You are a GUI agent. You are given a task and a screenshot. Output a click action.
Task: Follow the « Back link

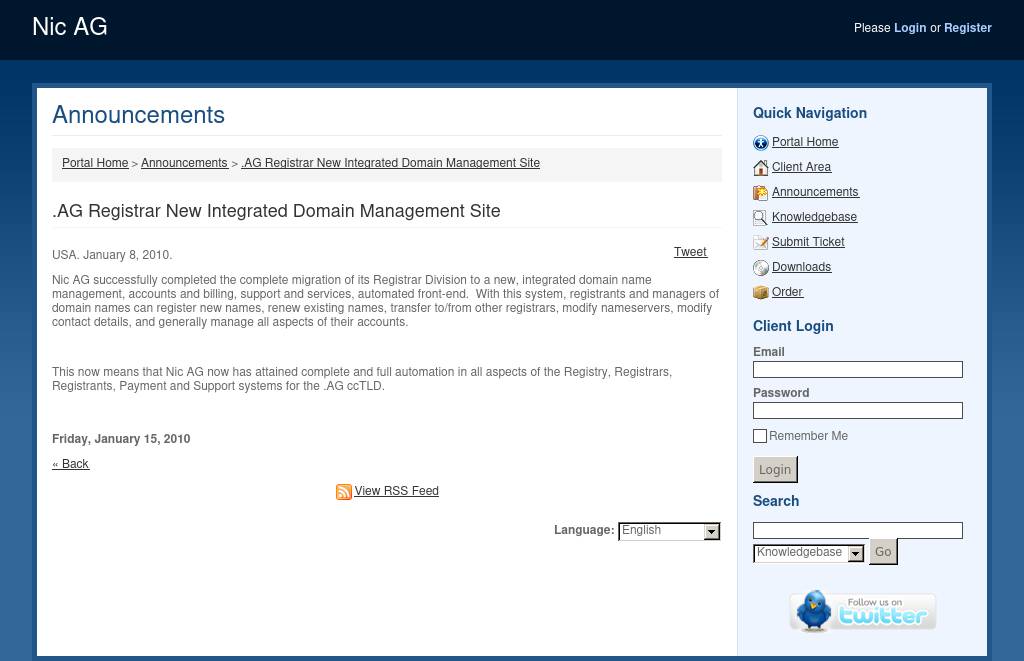71,464
